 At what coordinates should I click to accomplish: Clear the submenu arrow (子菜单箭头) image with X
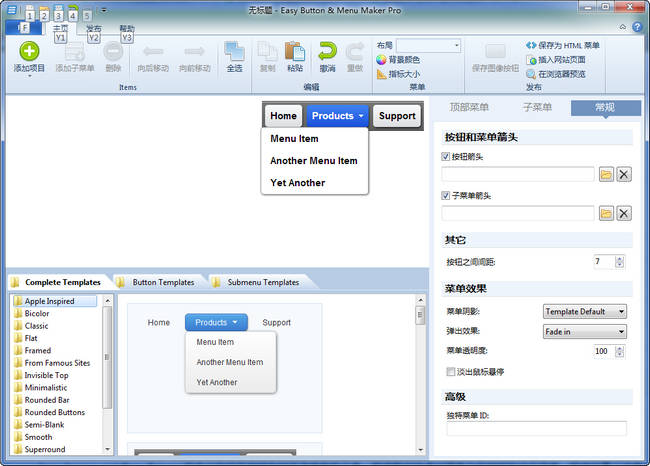[x=624, y=213]
